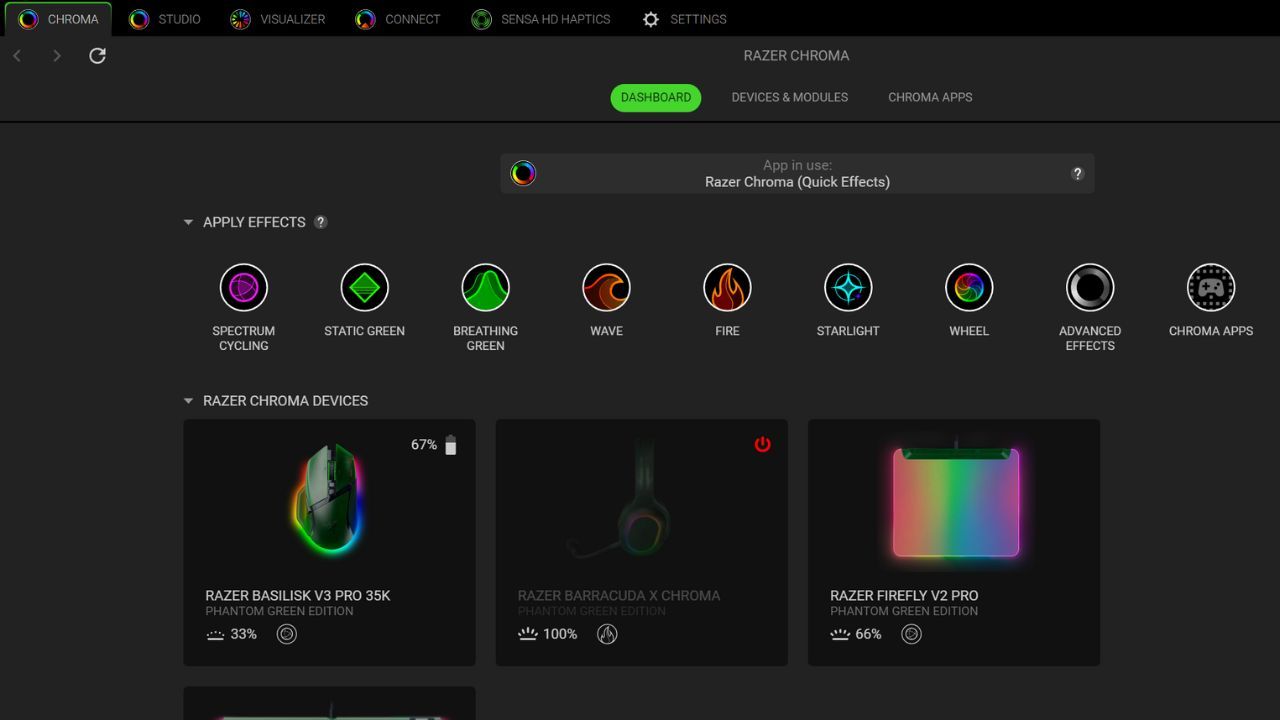1280x720 pixels.
Task: Apply the Static Green effect
Action: (364, 288)
